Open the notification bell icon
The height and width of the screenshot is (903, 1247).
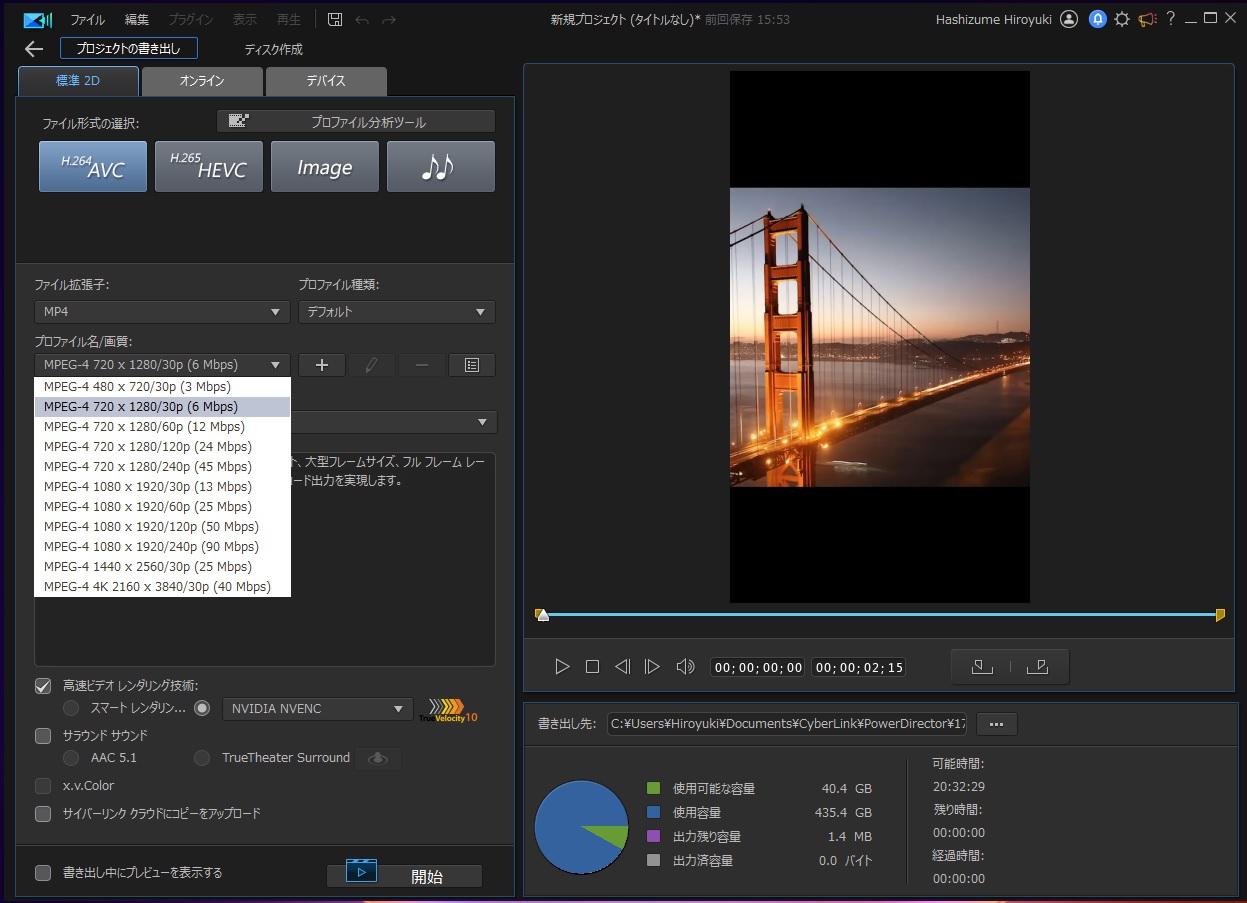pyautogui.click(x=1097, y=19)
